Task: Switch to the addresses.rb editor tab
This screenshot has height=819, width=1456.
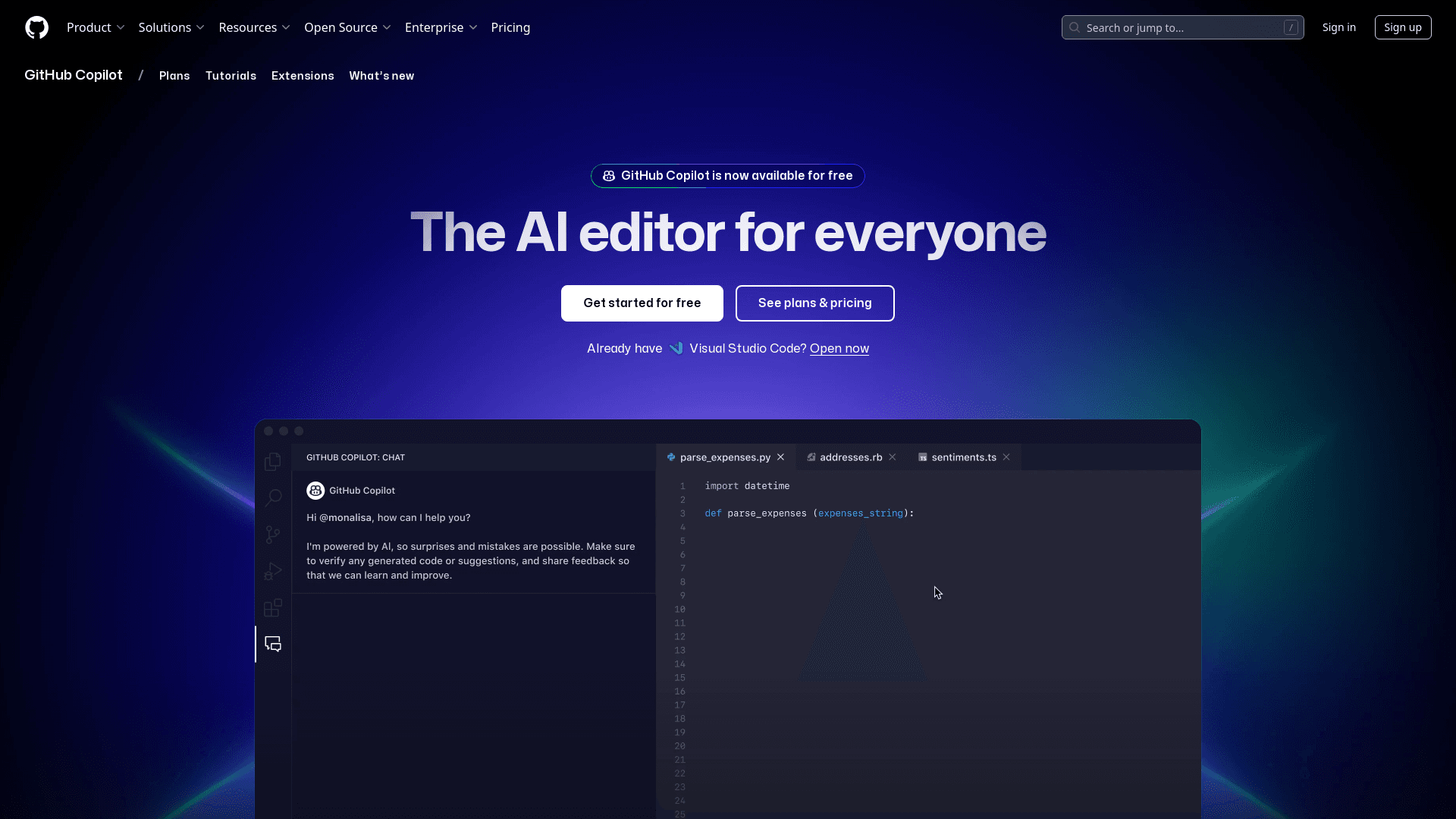Action: [851, 457]
